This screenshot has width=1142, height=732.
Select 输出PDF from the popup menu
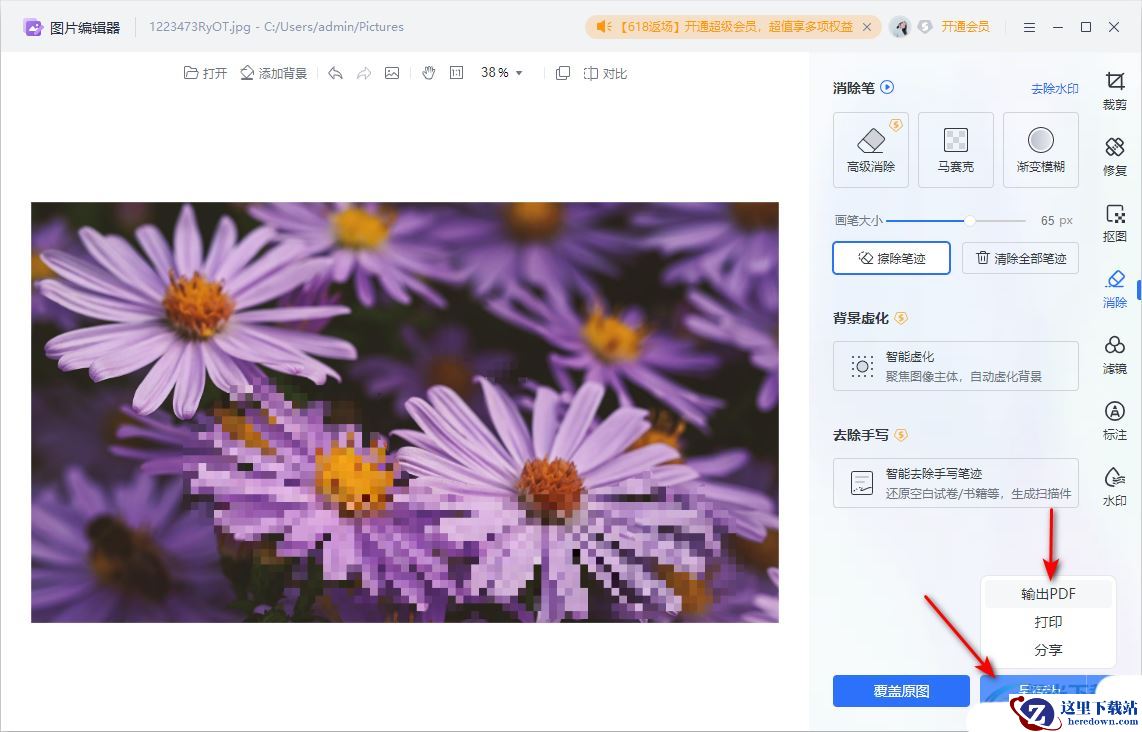1048,594
